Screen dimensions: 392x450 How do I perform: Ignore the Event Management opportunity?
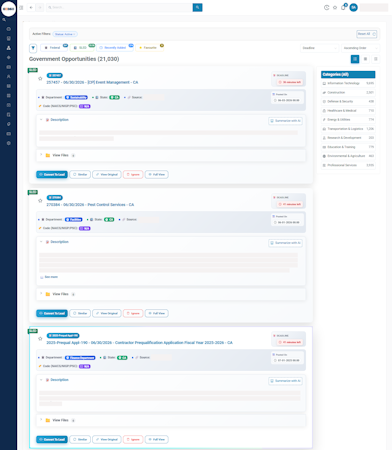click(133, 174)
